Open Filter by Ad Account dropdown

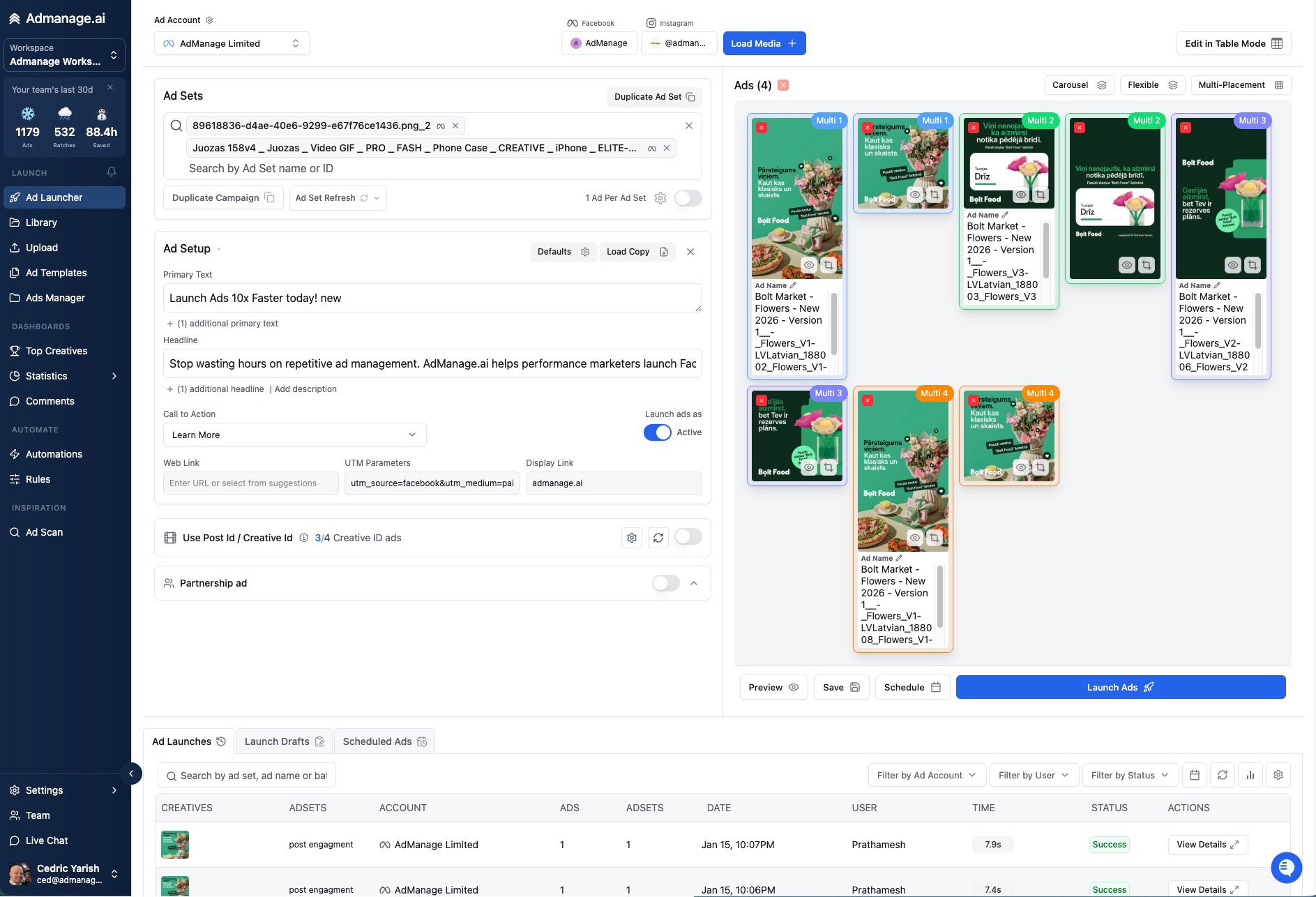[x=927, y=775]
